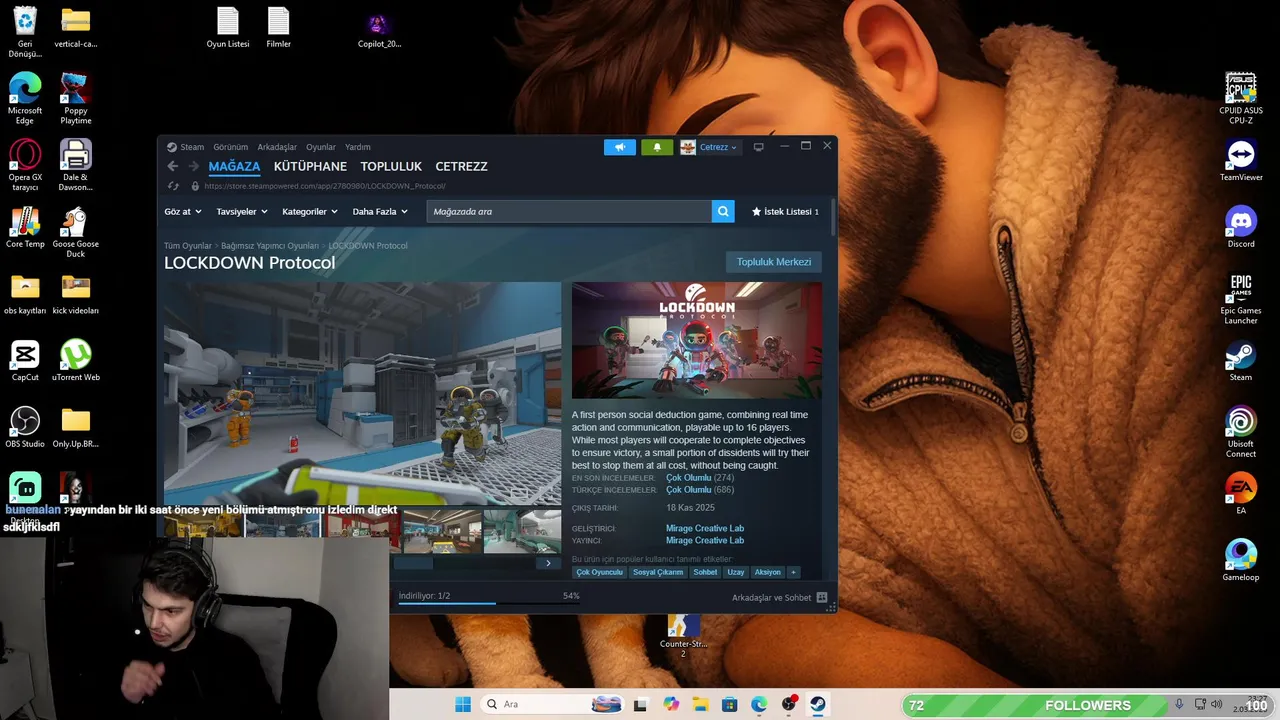Open Friends and Chat grid icon
Image resolution: width=1280 pixels, height=720 pixels.
pyautogui.click(x=822, y=597)
